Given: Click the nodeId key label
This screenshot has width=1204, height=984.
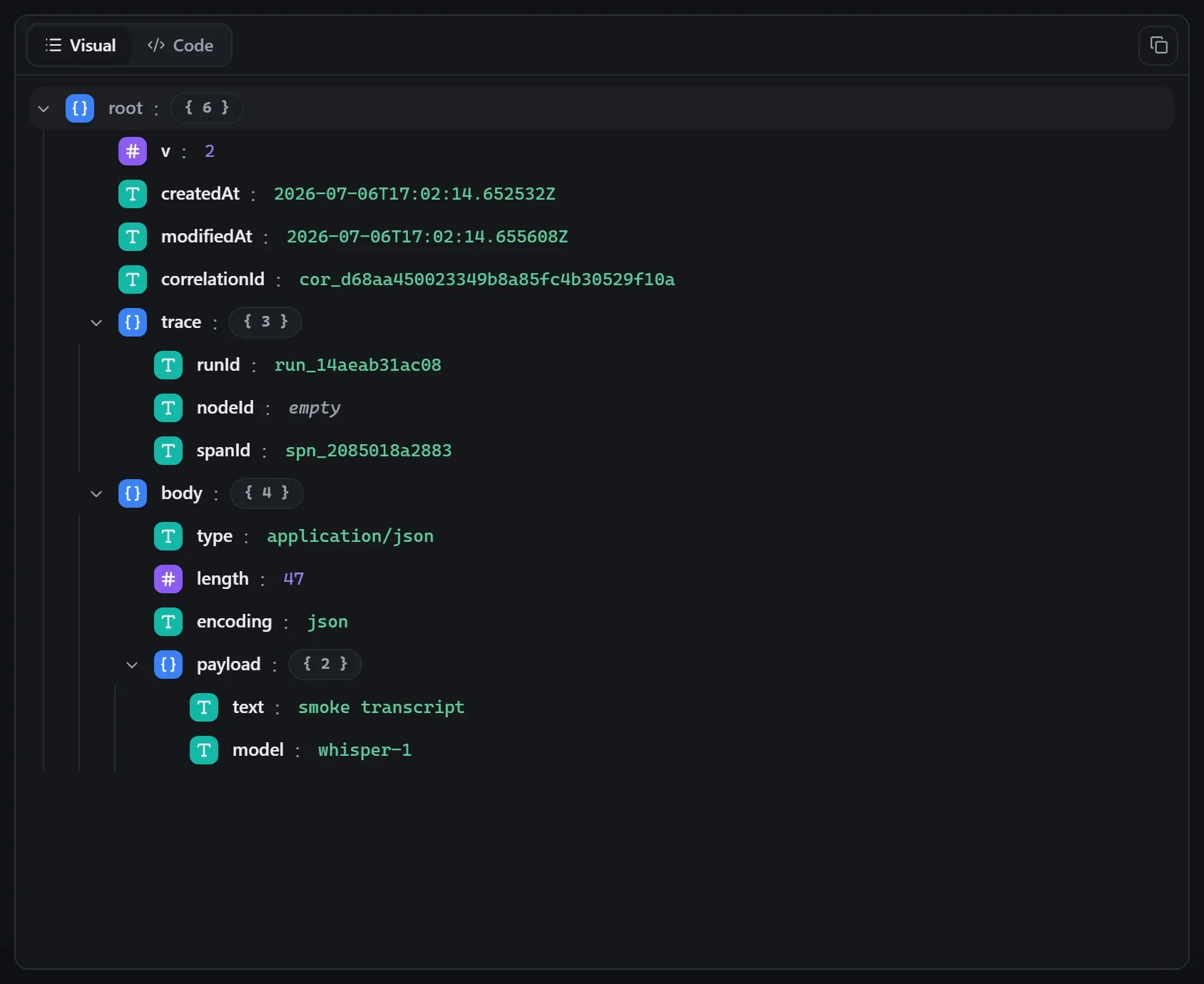Looking at the screenshot, I should 225,408.
